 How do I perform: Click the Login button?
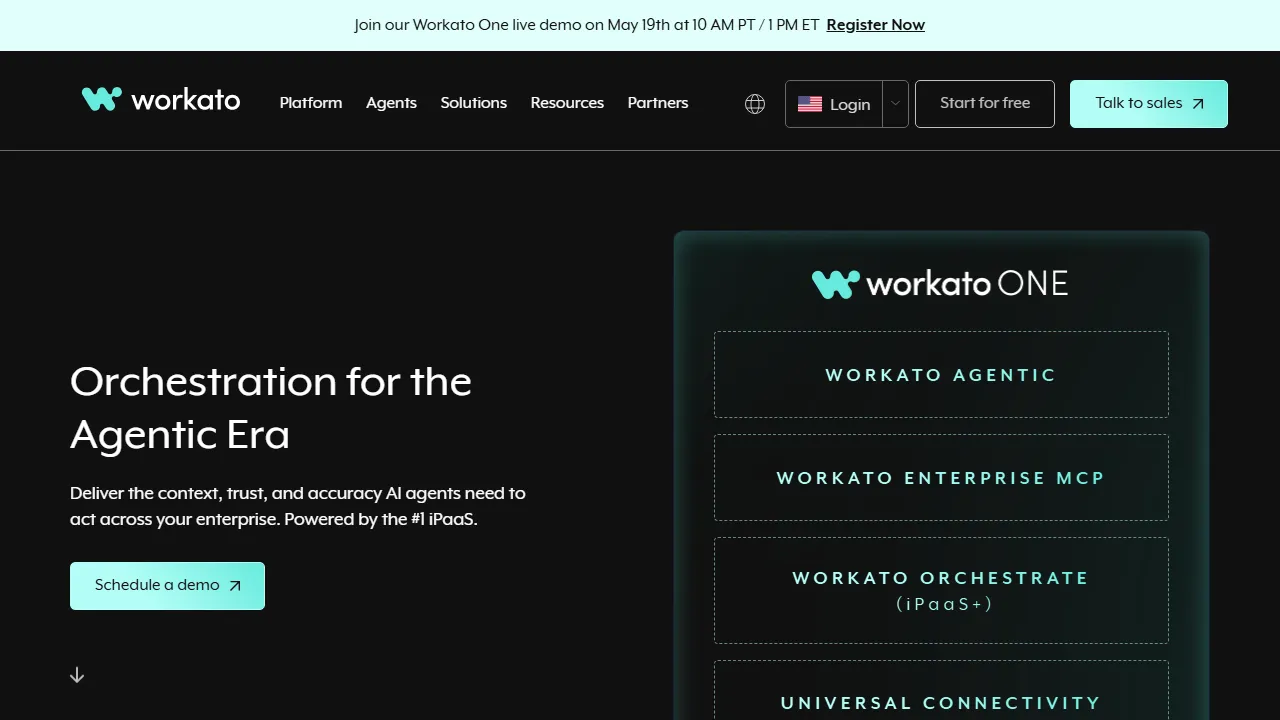point(834,104)
